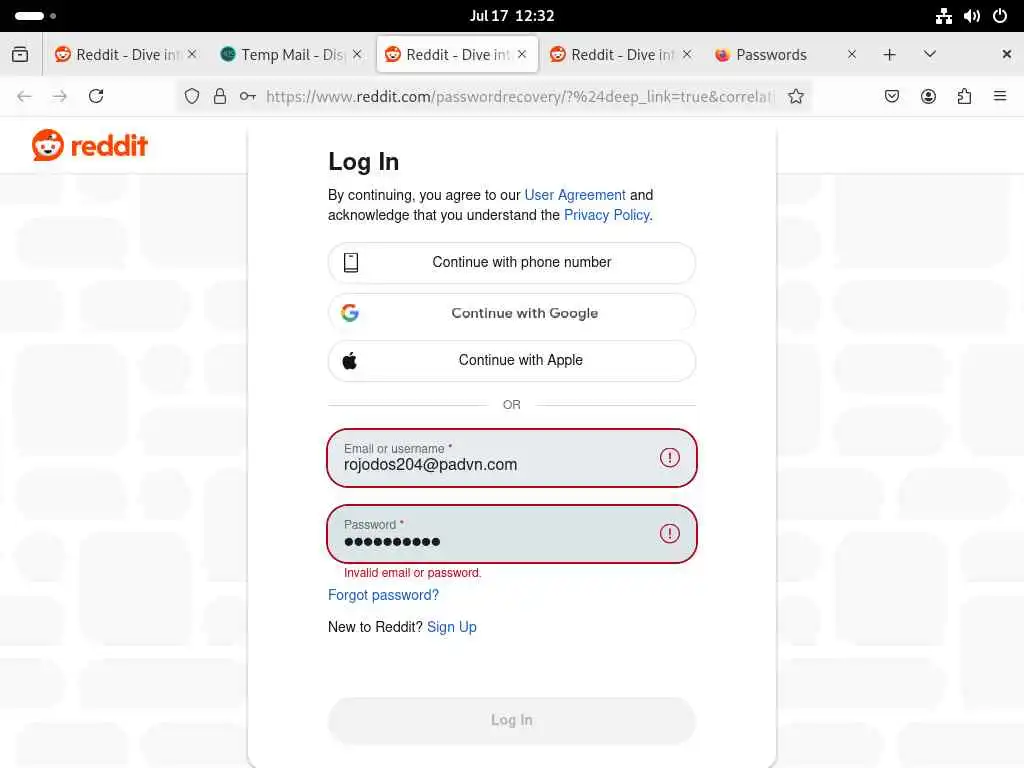Bookmark this page with star icon

pyautogui.click(x=795, y=97)
